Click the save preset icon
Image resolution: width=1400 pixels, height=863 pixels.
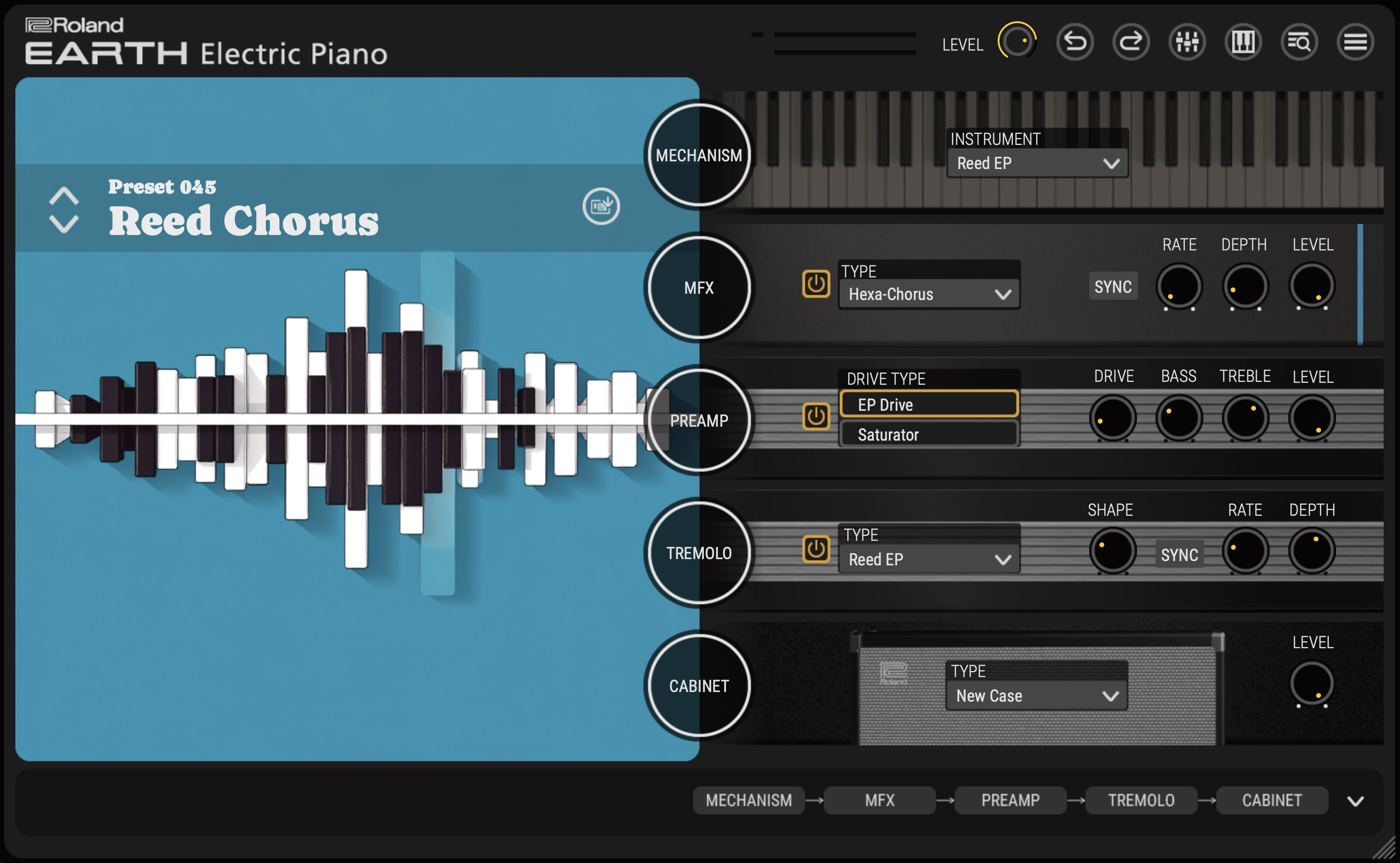tap(601, 206)
